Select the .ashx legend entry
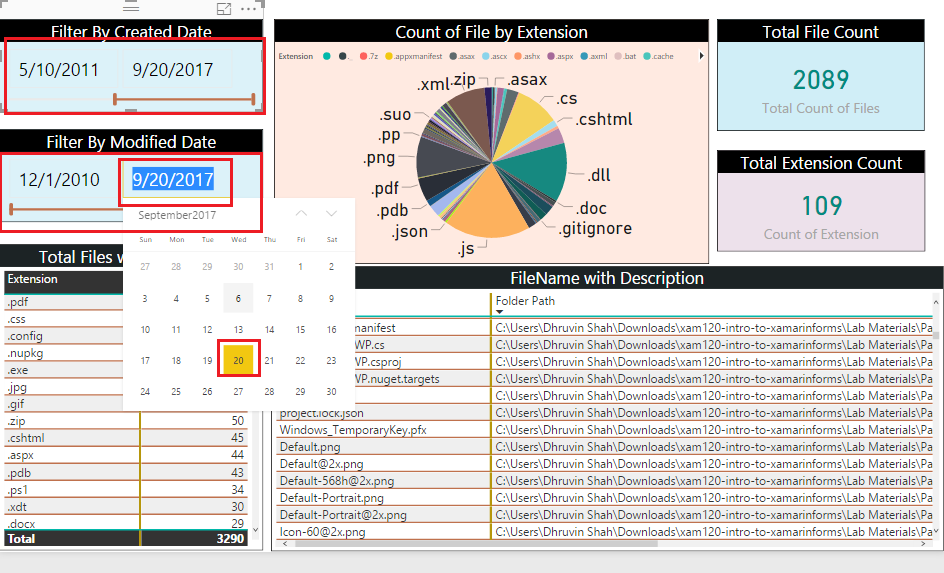The height and width of the screenshot is (573, 944). (x=527, y=56)
